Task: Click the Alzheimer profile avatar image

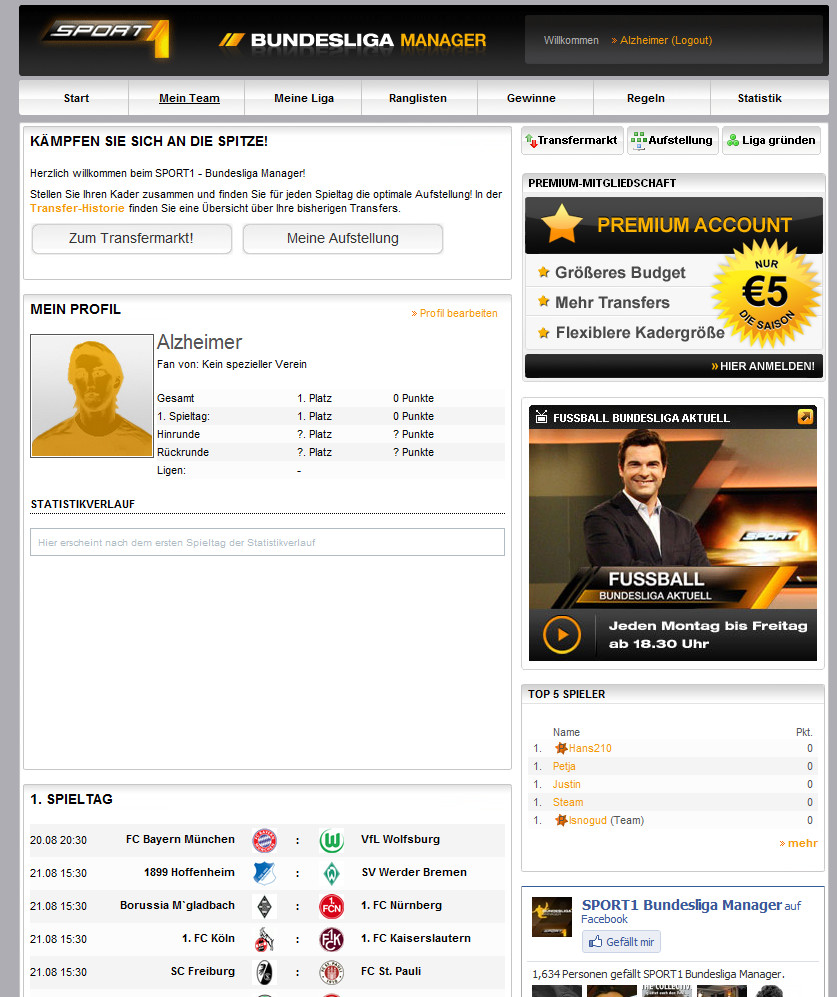Action: (92, 395)
